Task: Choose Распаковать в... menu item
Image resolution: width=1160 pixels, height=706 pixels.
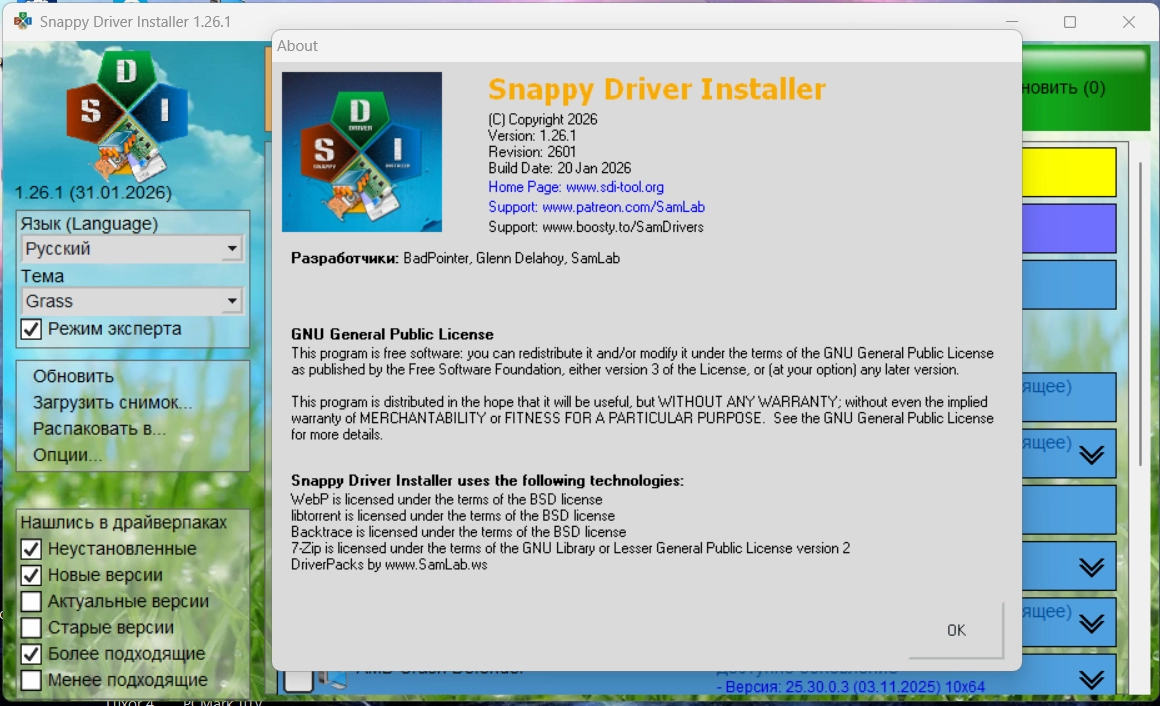Action: (x=99, y=428)
